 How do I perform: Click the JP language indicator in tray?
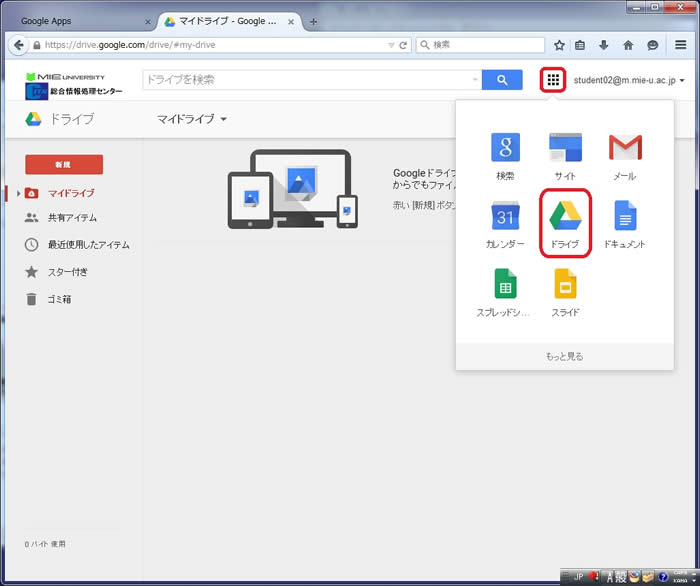pos(579,577)
